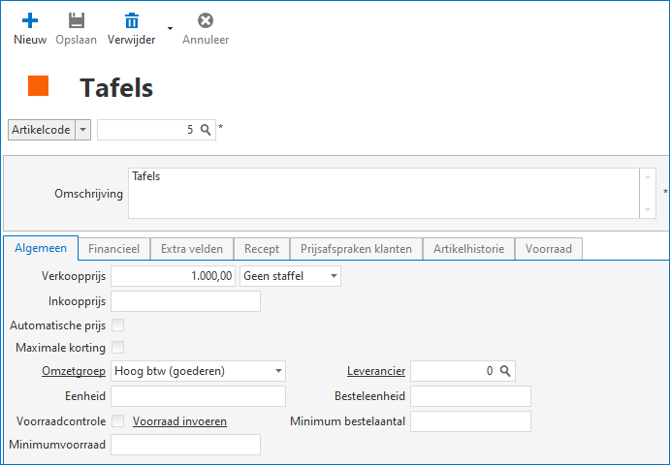Open the arrow menu beside Verwijder

pos(170,29)
